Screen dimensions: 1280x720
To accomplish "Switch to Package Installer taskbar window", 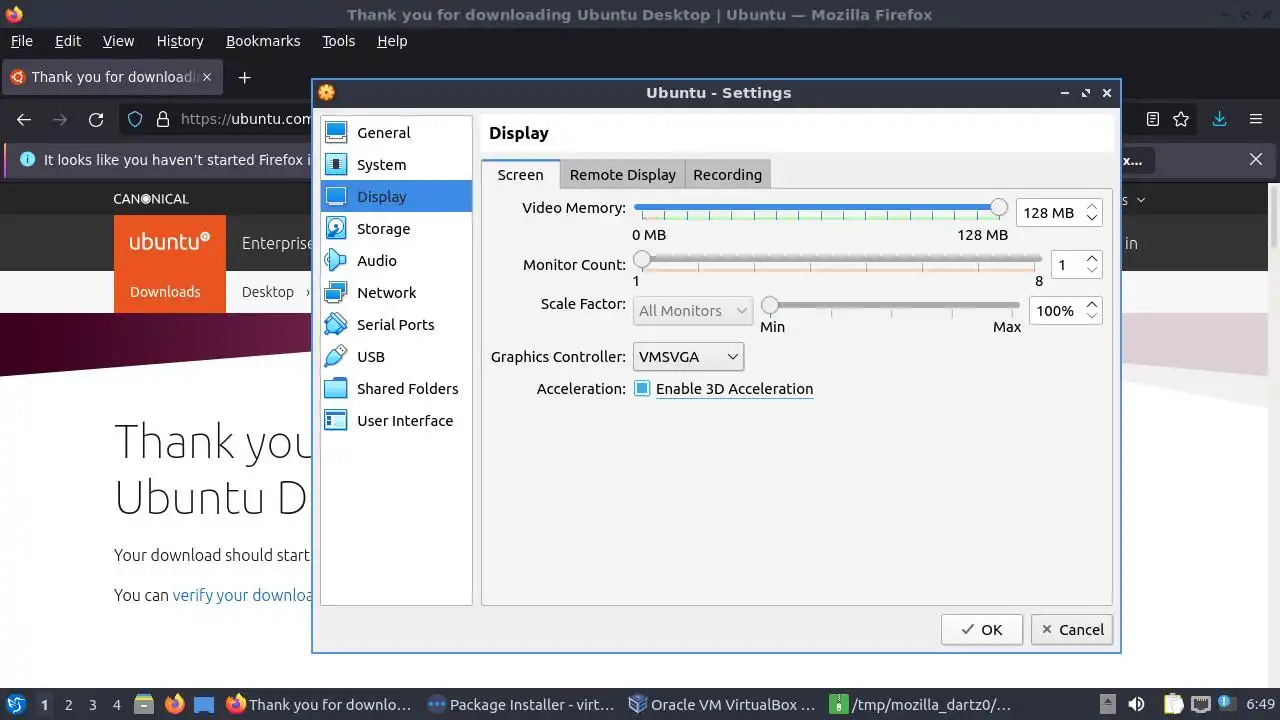I will (521, 704).
